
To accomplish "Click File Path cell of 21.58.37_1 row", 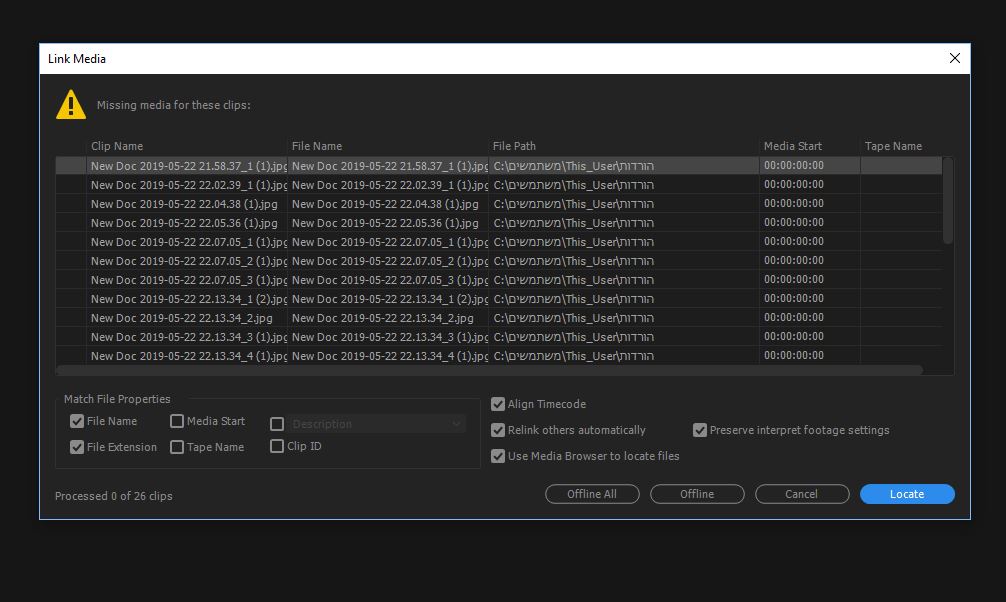I will click(x=624, y=166).
